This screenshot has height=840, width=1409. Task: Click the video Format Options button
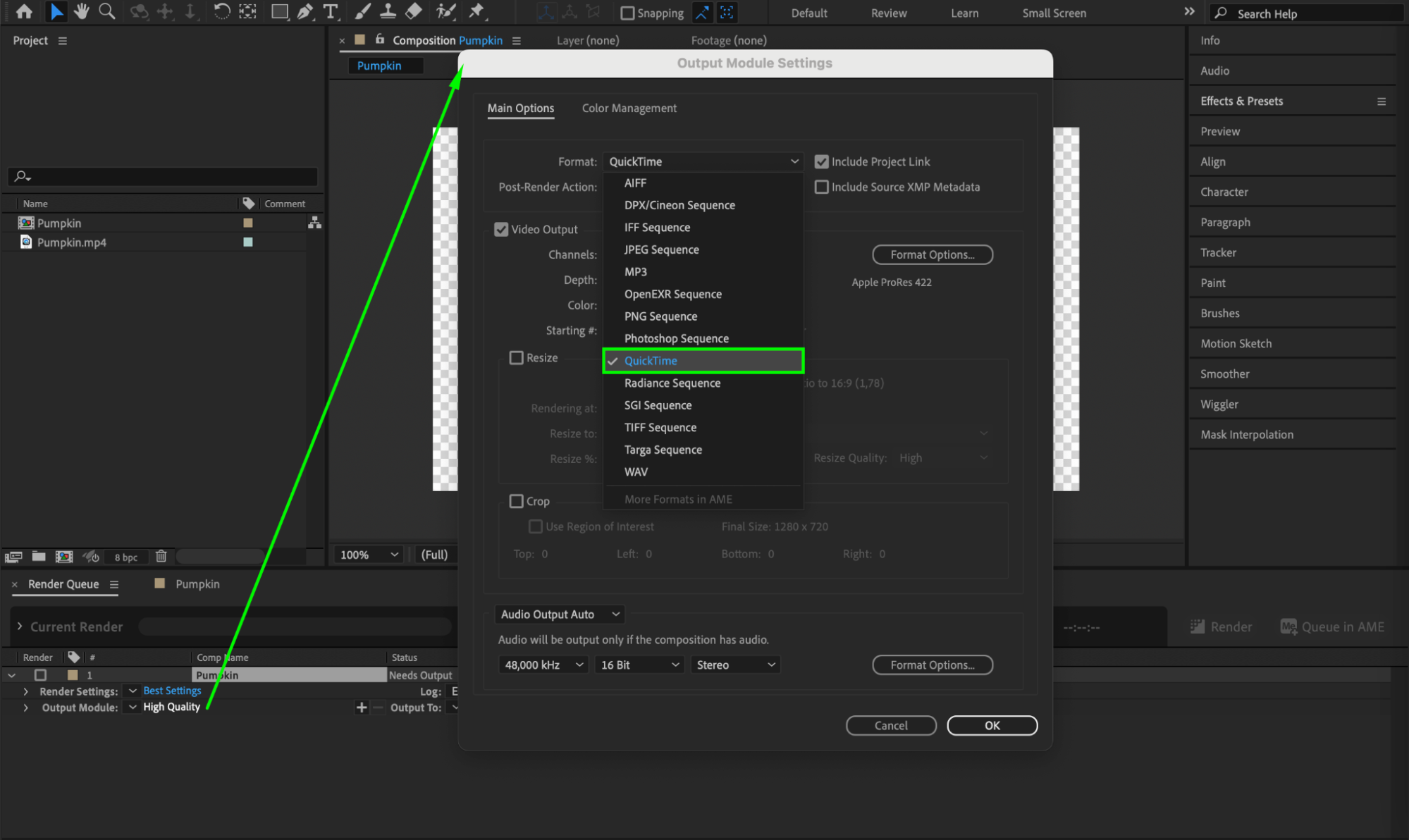[x=932, y=254]
